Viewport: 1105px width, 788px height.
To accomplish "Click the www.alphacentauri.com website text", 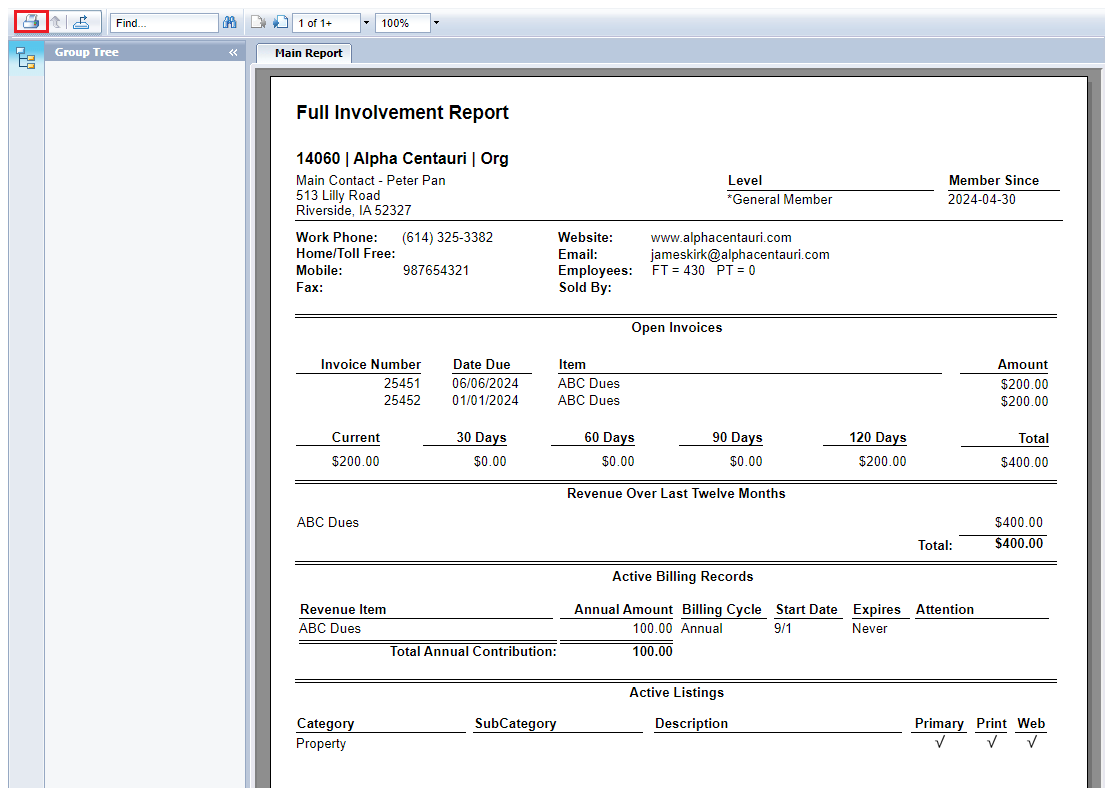I will point(721,237).
